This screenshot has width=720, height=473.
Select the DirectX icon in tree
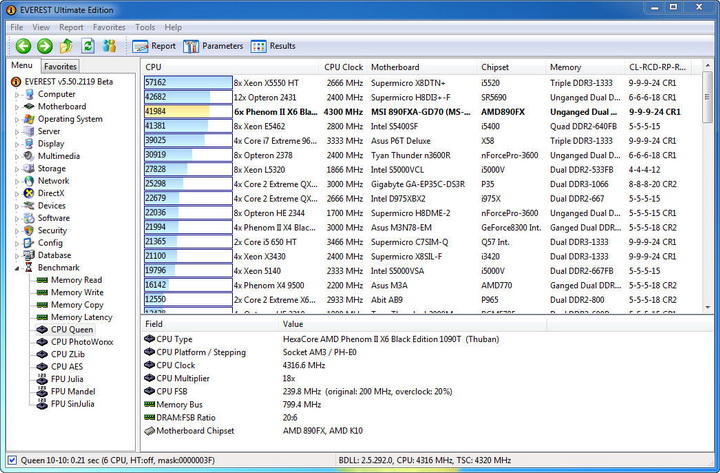[x=29, y=193]
